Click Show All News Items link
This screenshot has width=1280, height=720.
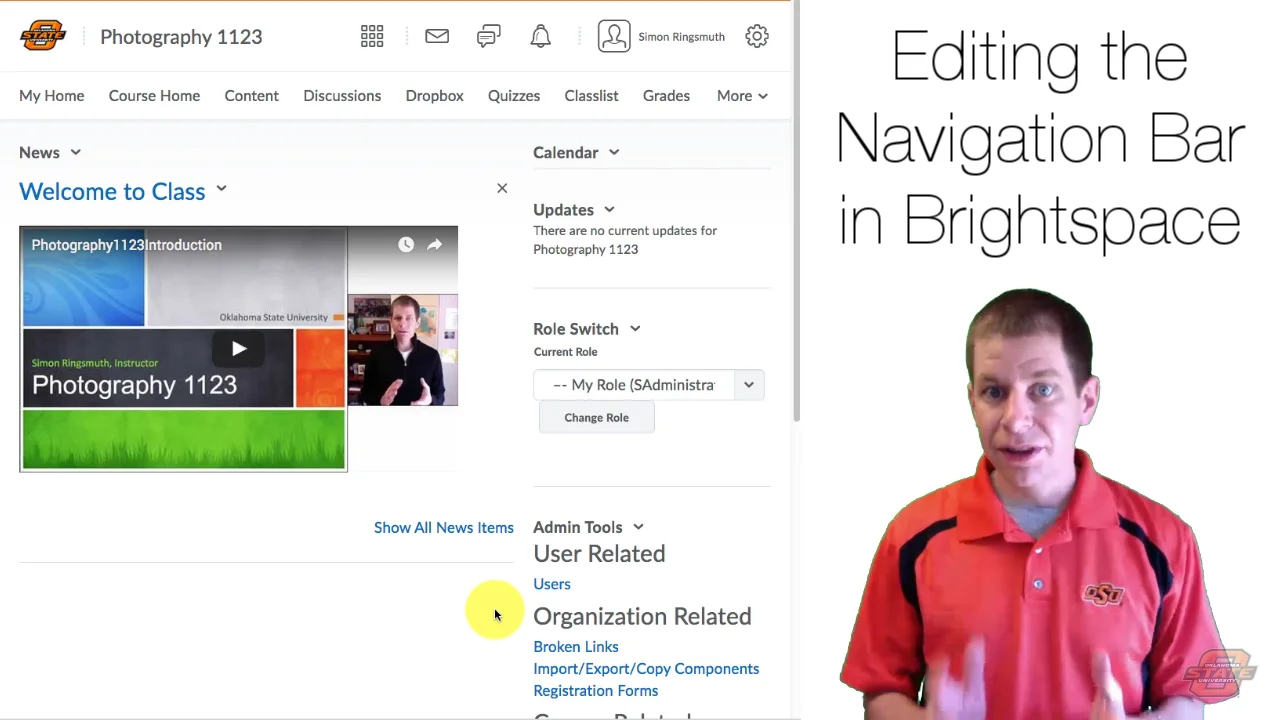coord(444,528)
